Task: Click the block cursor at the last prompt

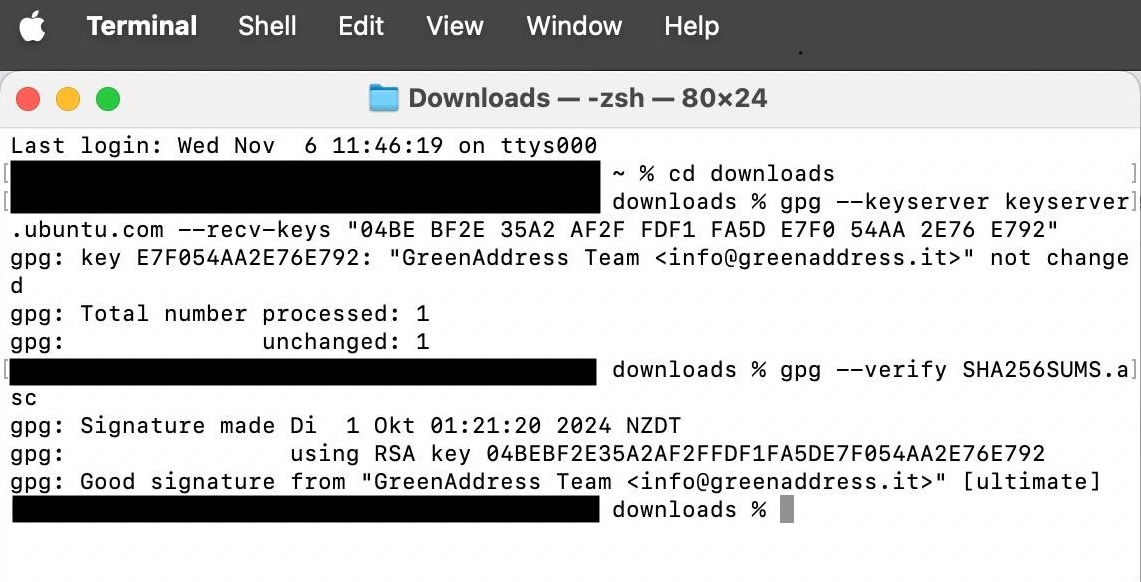Action: (787, 510)
